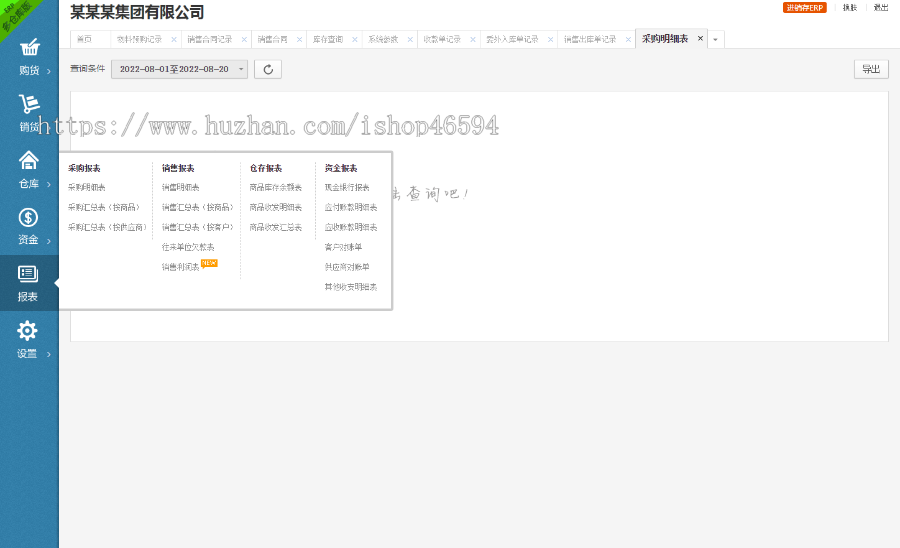Image resolution: width=900 pixels, height=548 pixels.
Task: Open the date range 2022-08-01至2022-08-20 dropdown
Action: [179, 69]
